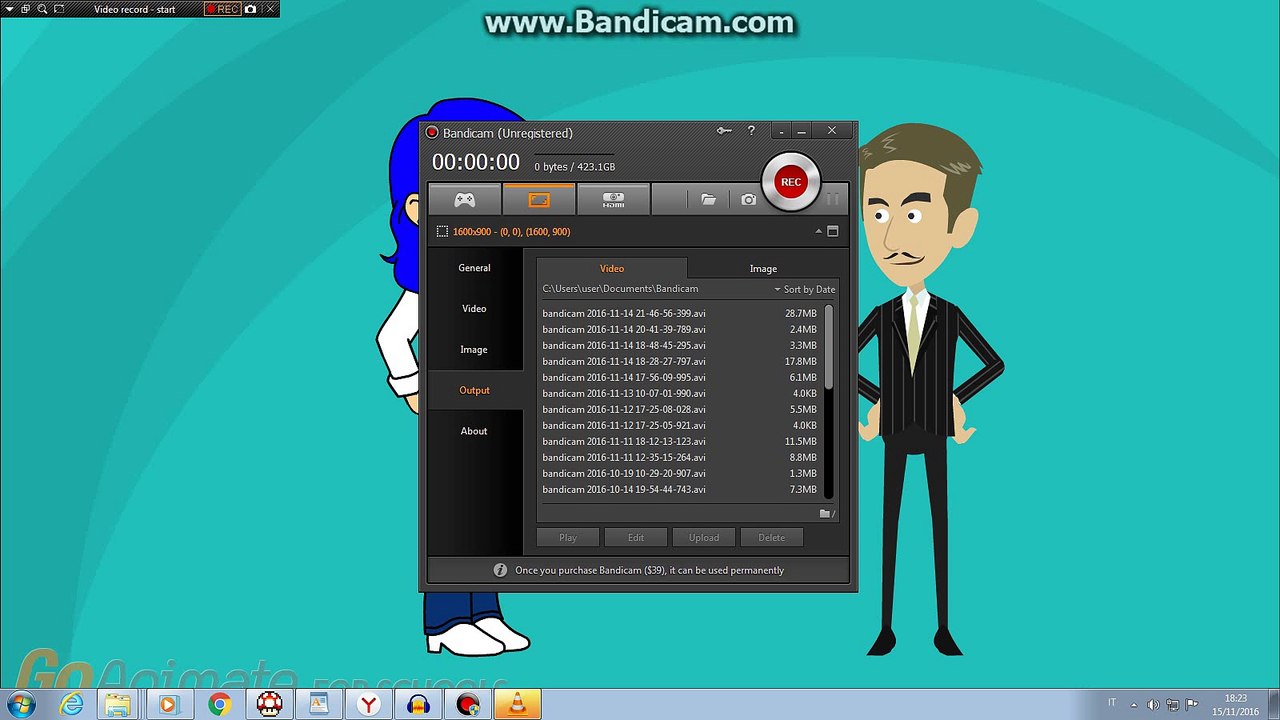This screenshot has width=1280, height=720.
Task: Open Yandex browser from taskbar
Action: click(x=369, y=704)
